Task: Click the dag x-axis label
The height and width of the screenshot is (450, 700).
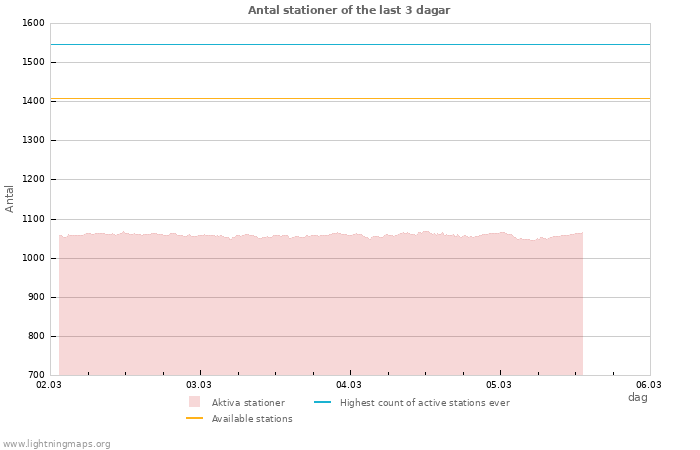Action: 637,397
